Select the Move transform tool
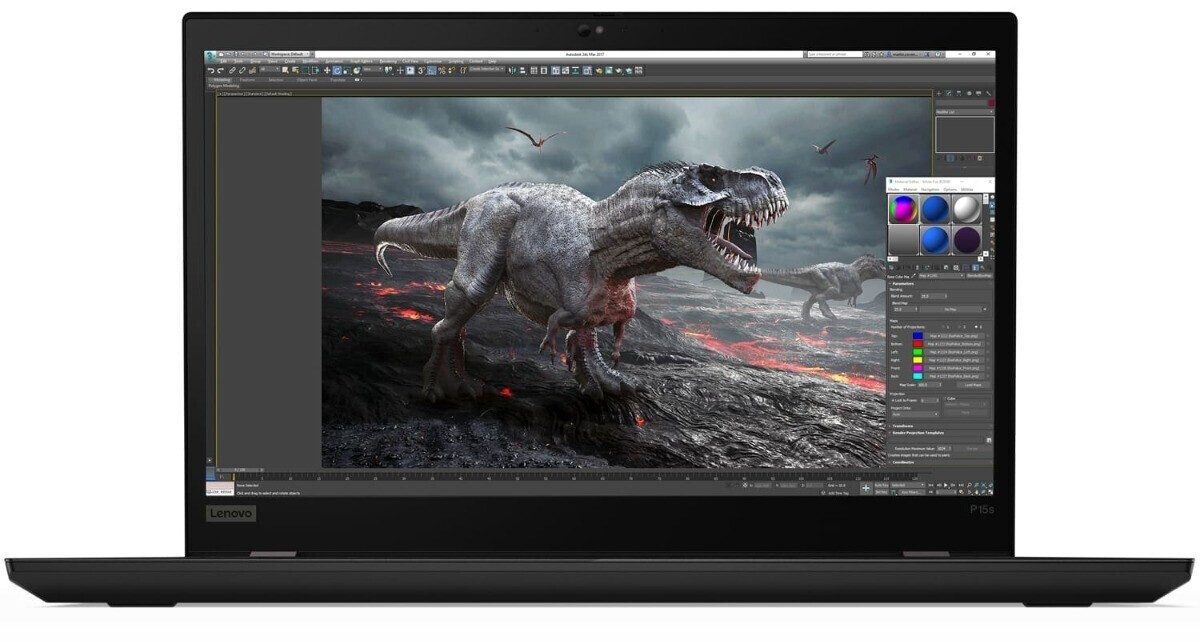The image size is (1200, 642). coord(326,70)
